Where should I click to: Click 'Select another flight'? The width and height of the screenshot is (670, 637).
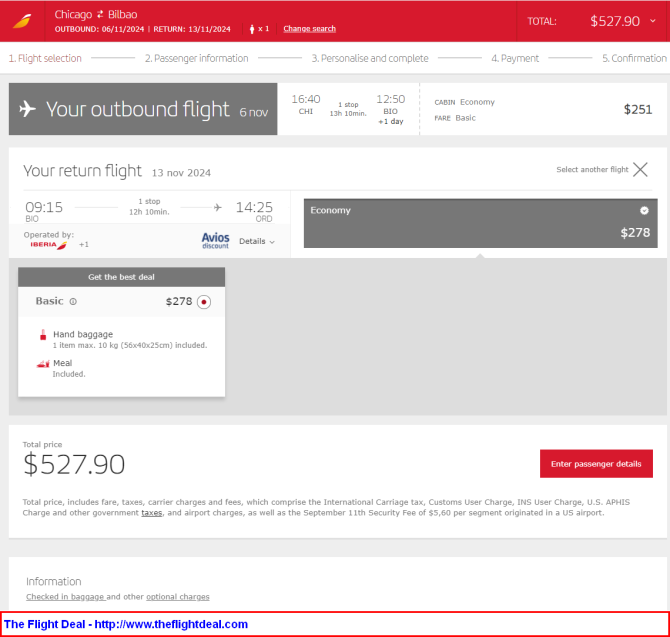[592, 170]
